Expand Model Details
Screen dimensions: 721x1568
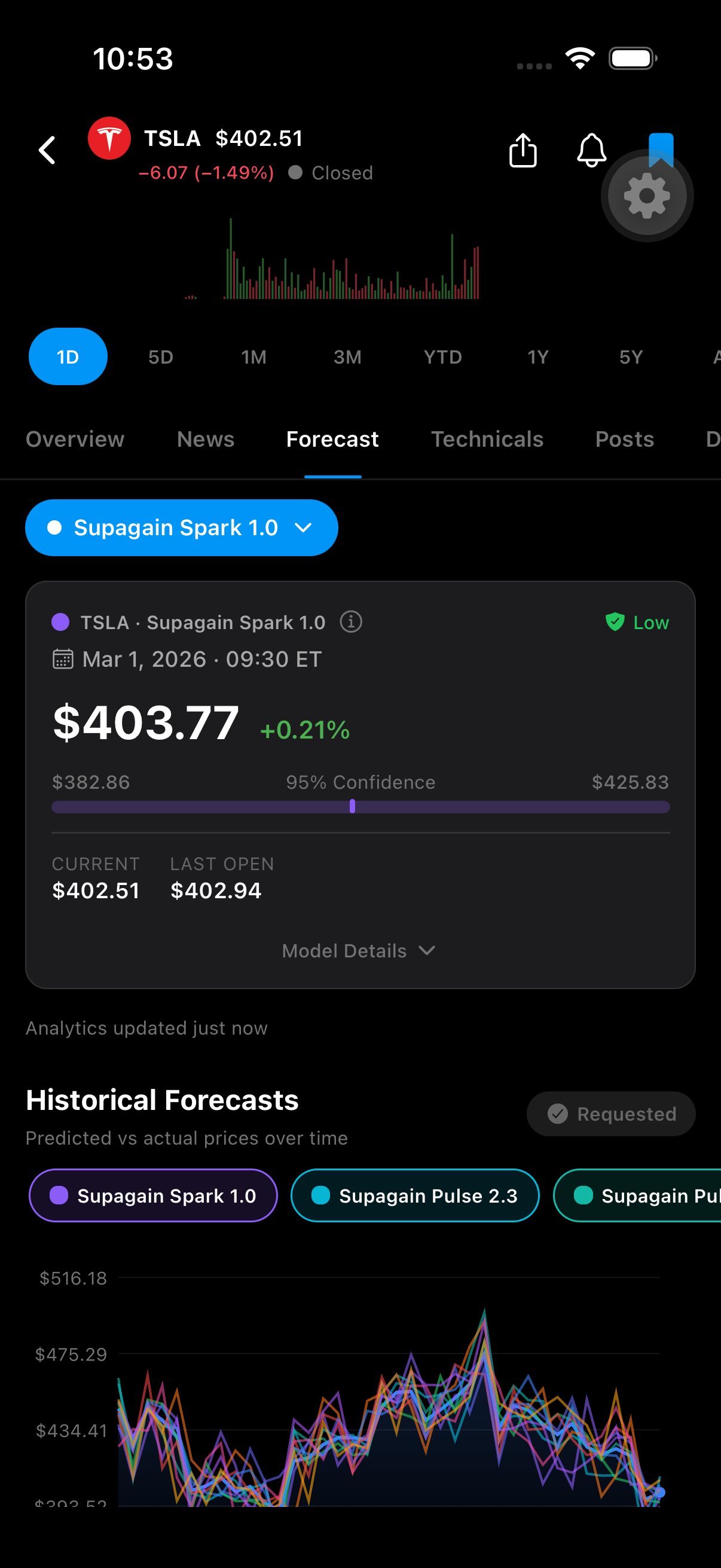359,951
